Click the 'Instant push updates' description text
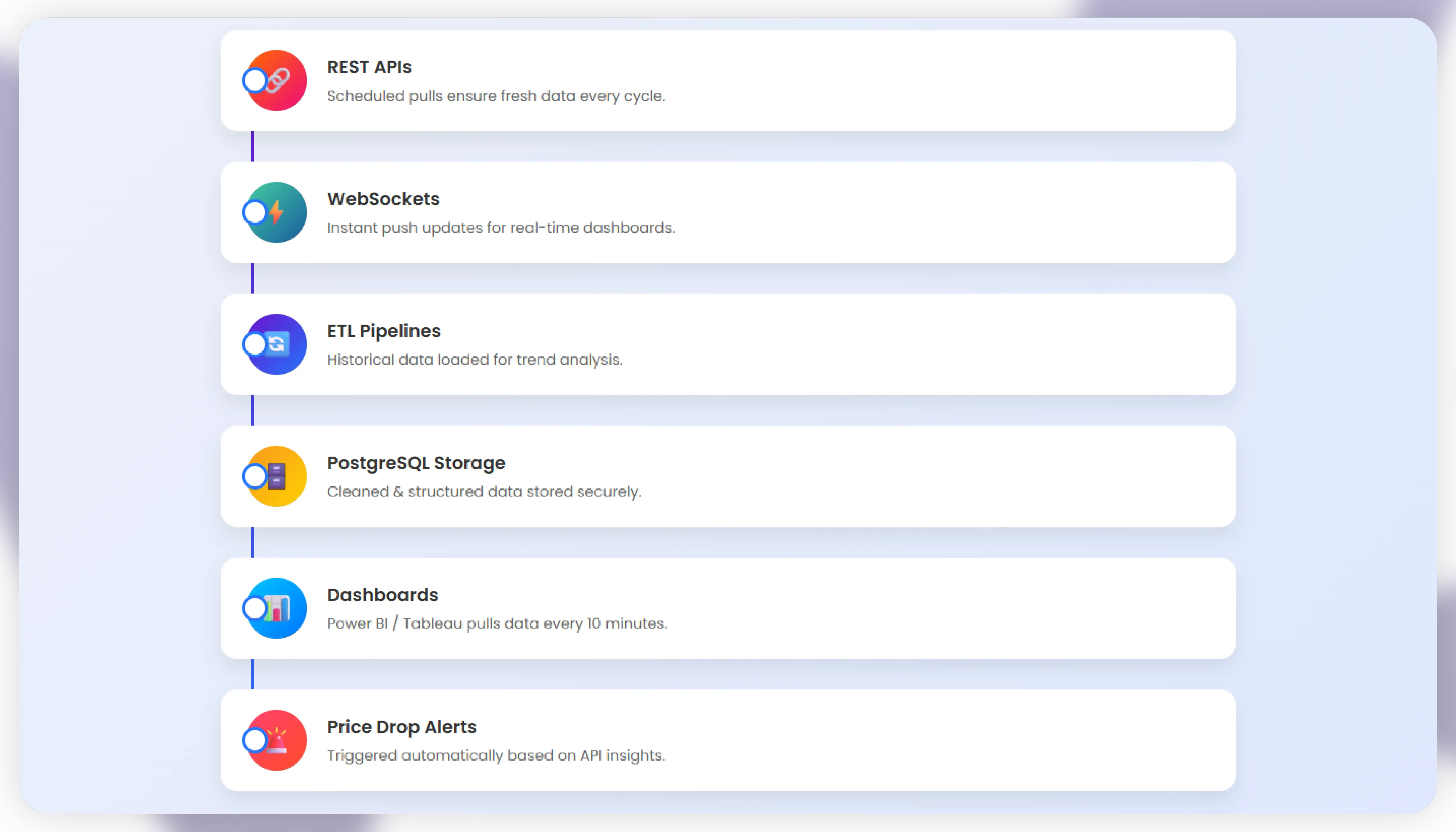The width and height of the screenshot is (1456, 832). tap(501, 228)
